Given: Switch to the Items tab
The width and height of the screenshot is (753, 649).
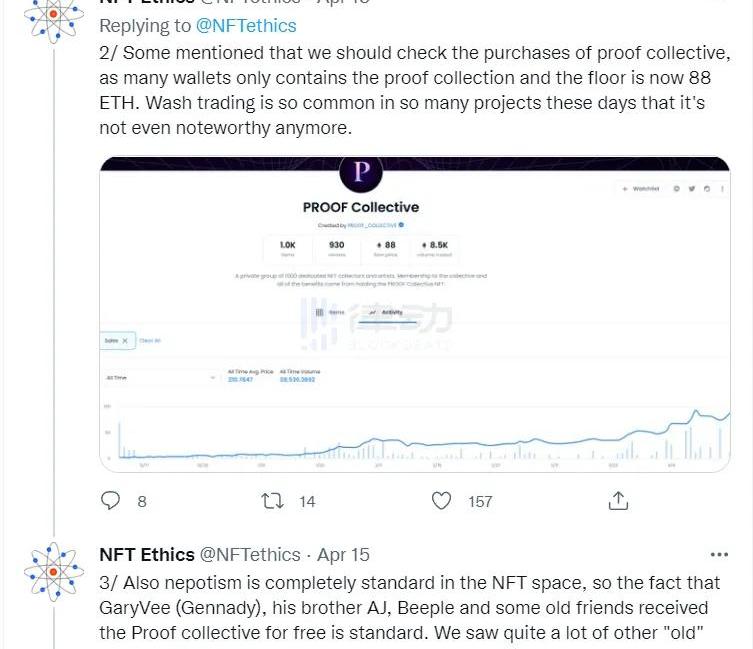Looking at the screenshot, I should [x=330, y=313].
